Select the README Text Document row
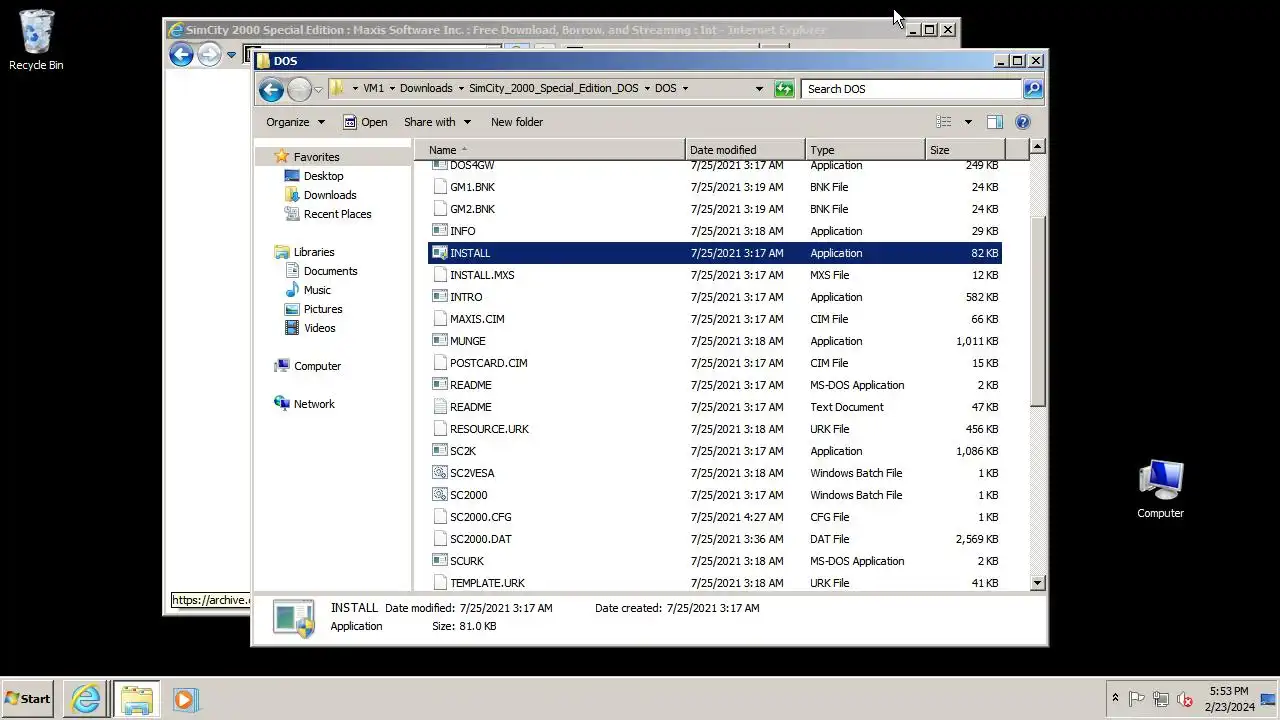 [x=715, y=407]
